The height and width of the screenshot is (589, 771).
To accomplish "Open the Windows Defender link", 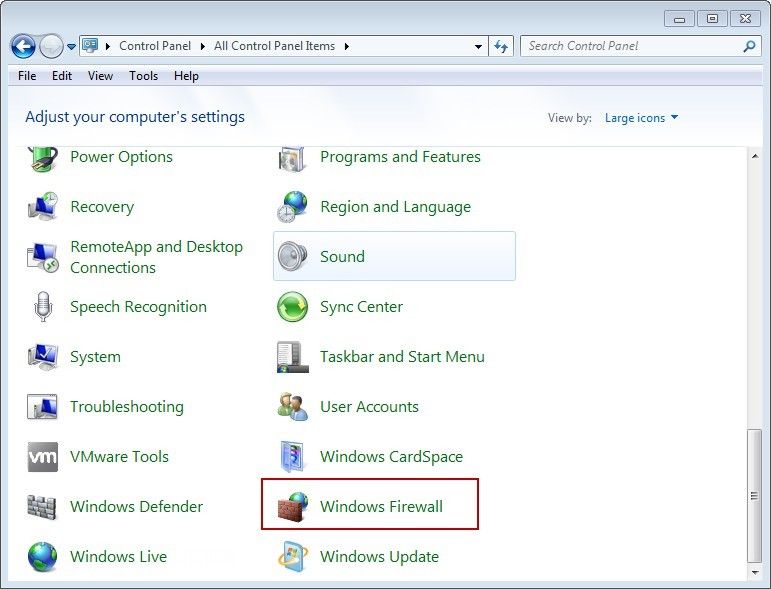I will point(136,506).
